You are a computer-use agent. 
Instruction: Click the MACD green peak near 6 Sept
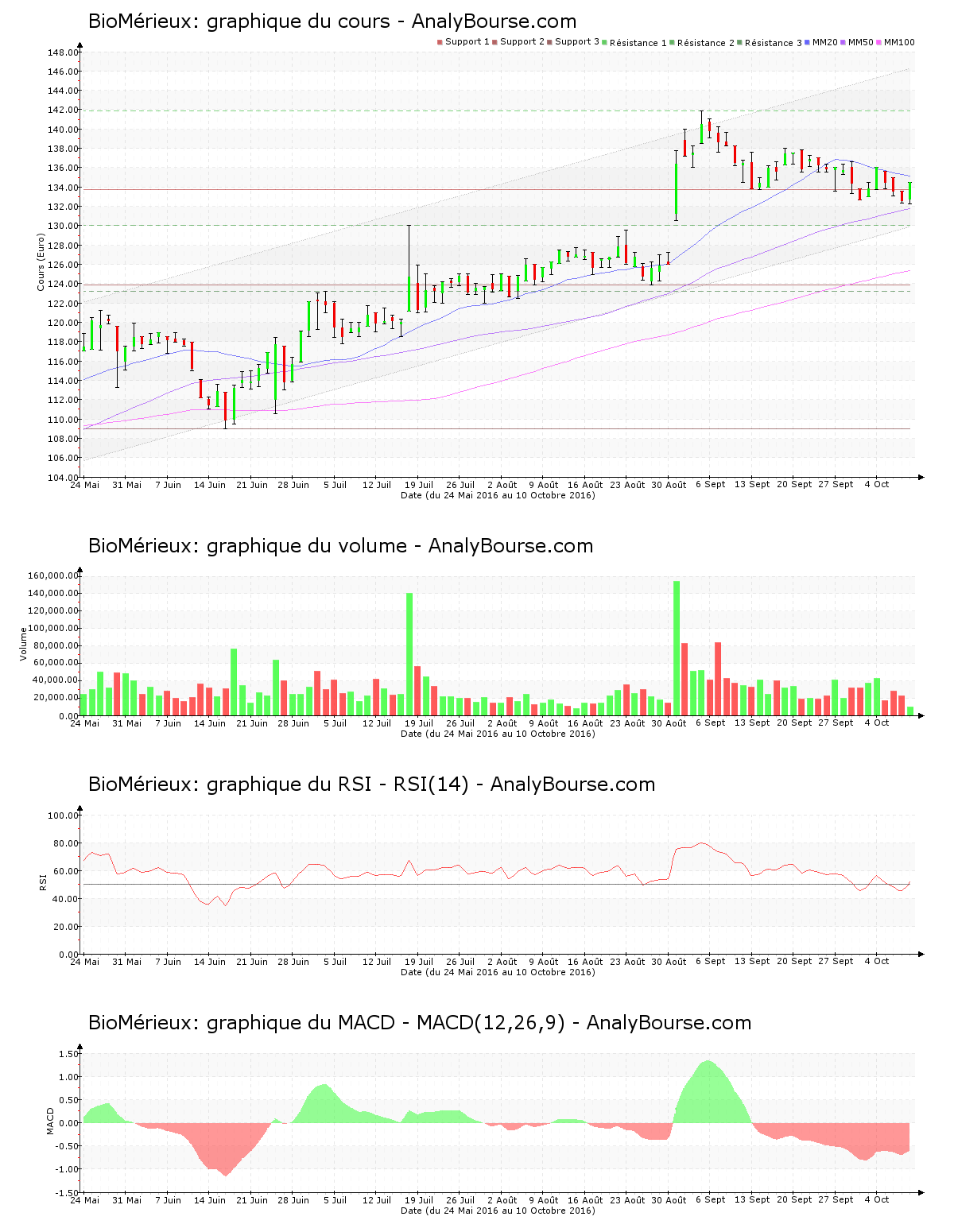(708, 1092)
